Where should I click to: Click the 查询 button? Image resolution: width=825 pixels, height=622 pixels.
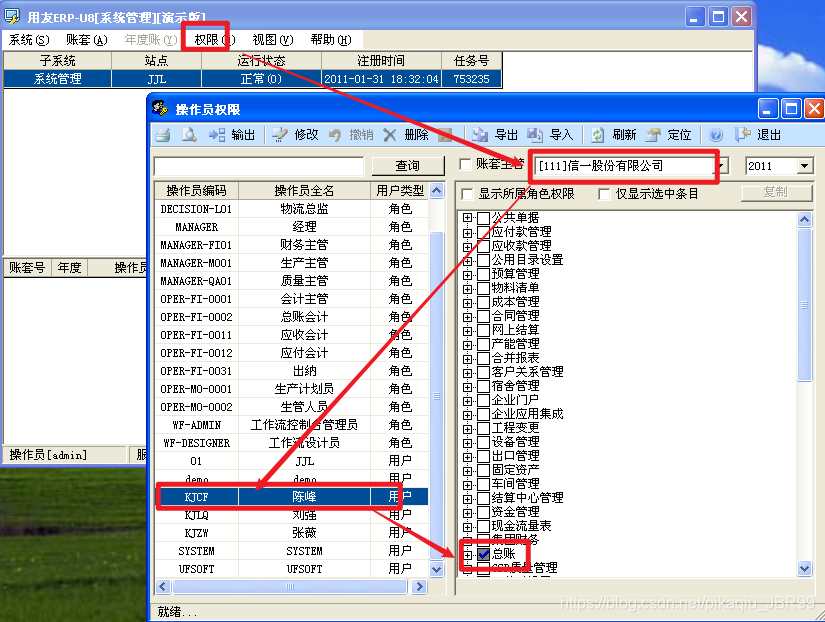[x=408, y=166]
